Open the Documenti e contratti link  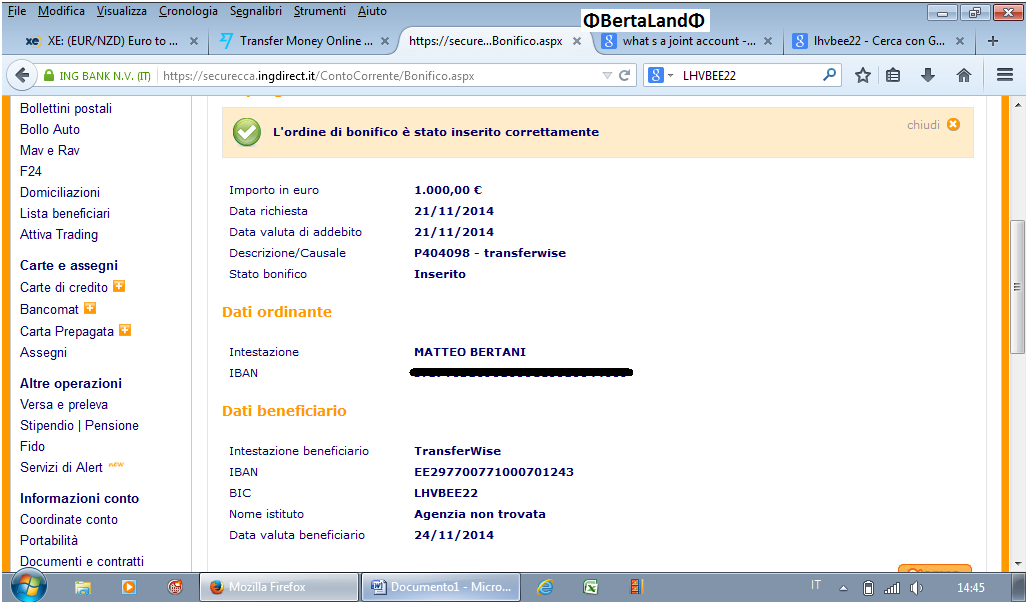(x=82, y=561)
